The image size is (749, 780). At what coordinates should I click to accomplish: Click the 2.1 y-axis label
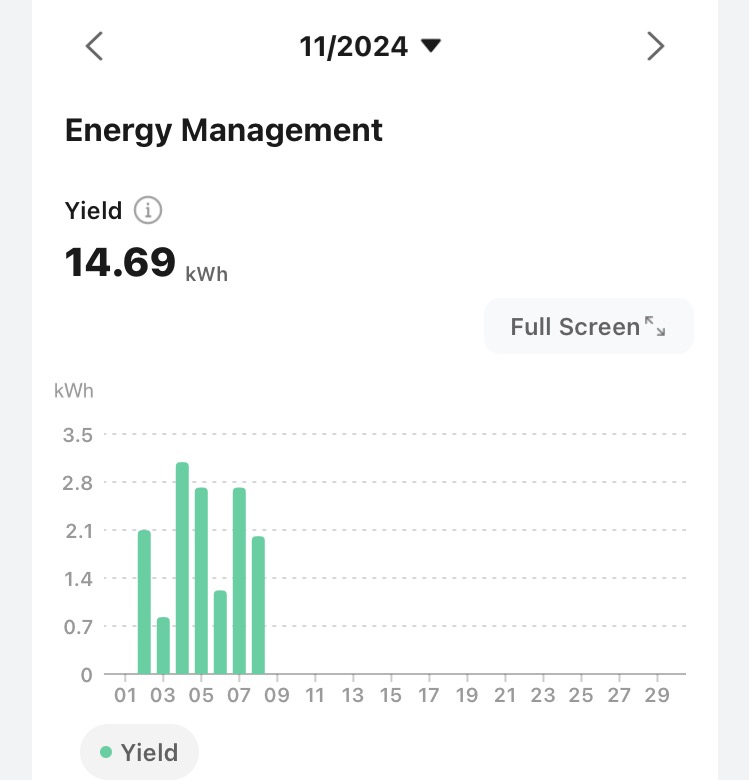click(x=77, y=531)
